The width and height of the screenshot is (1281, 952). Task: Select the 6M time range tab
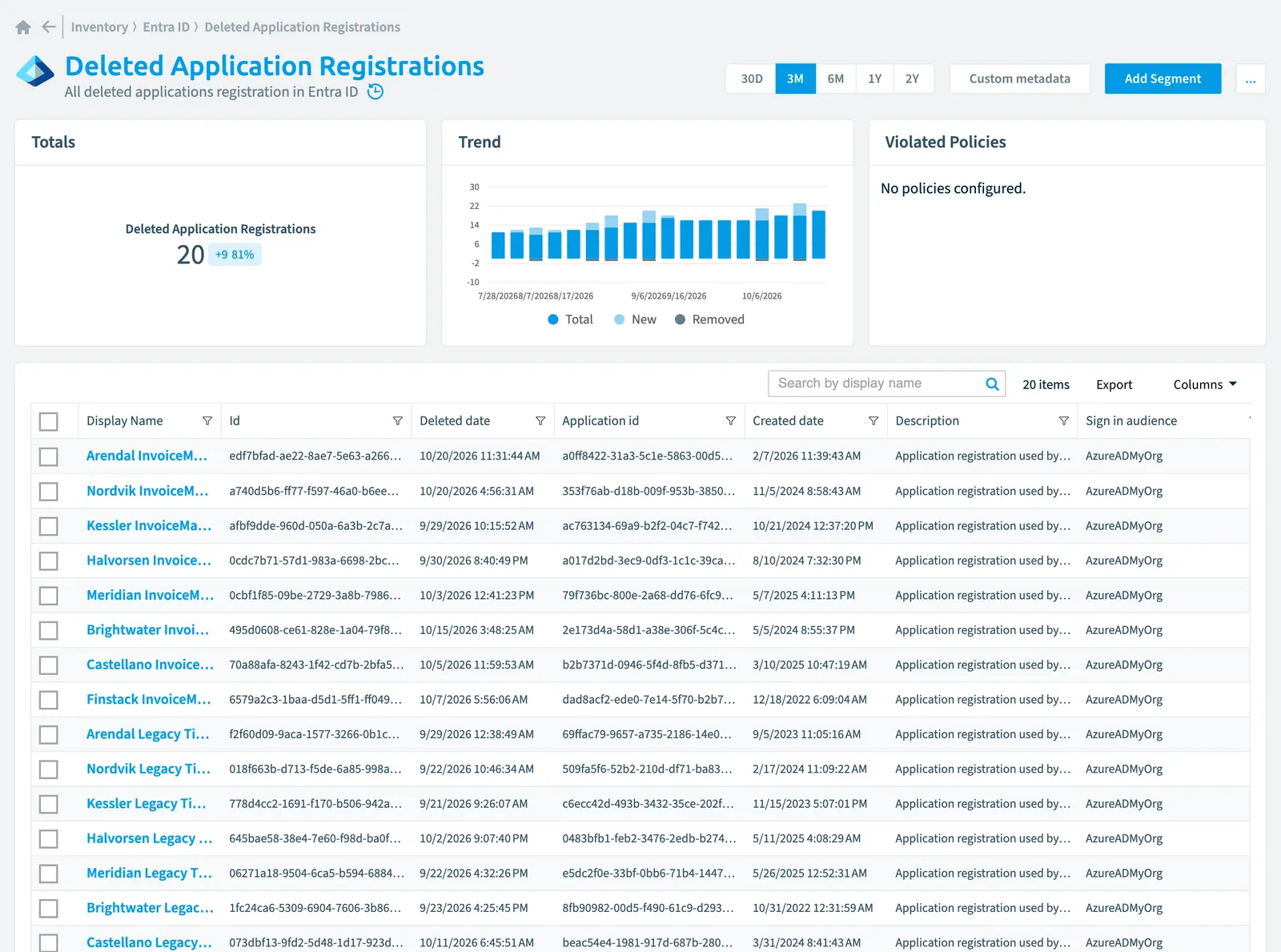pos(836,78)
